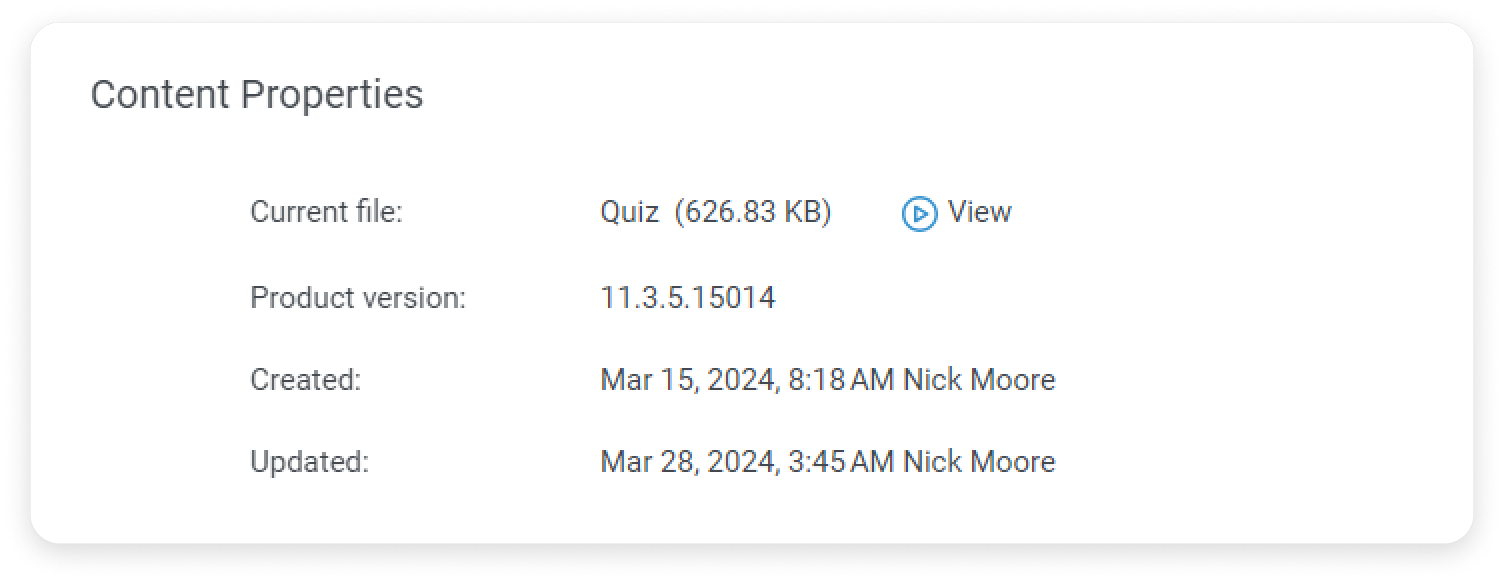The image size is (1504, 582).
Task: Click the Content Properties heading
Action: (257, 95)
